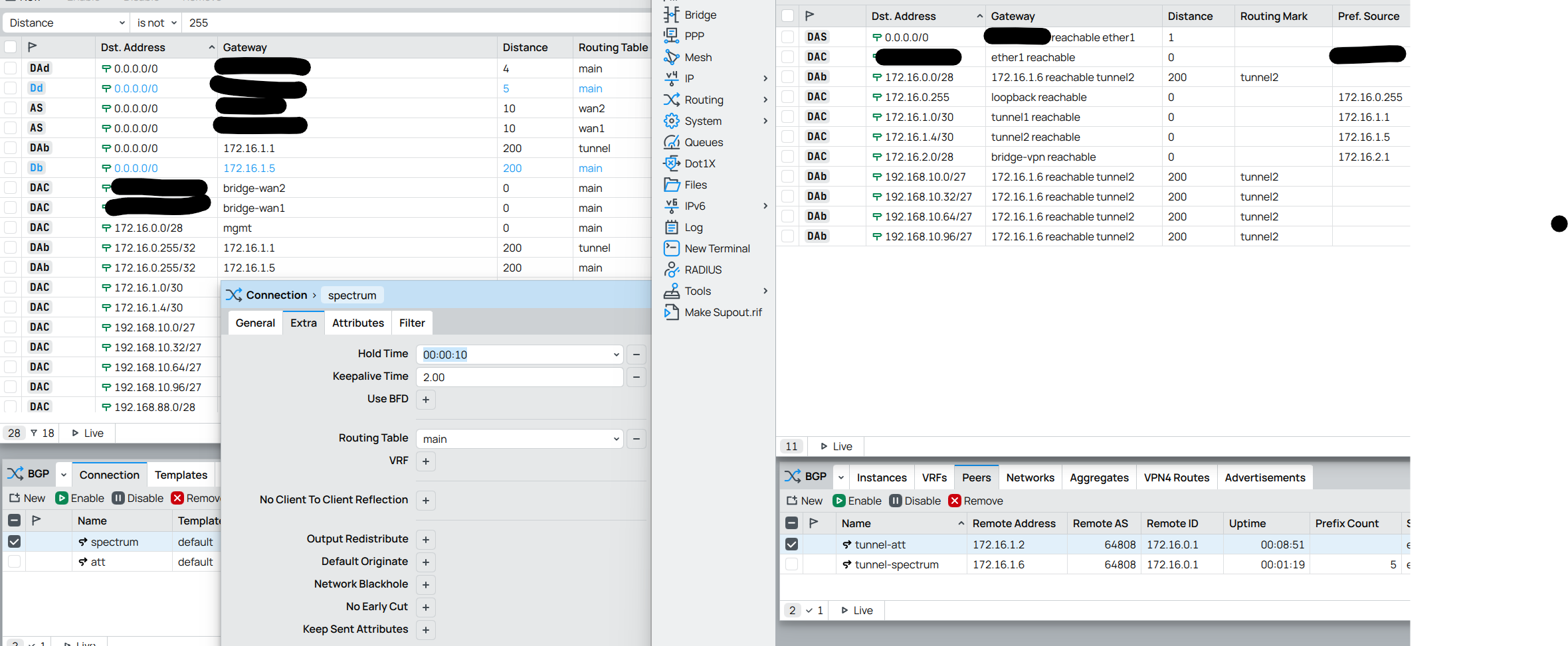Open the Log menu item
This screenshot has width=1568, height=646.
pos(694,227)
